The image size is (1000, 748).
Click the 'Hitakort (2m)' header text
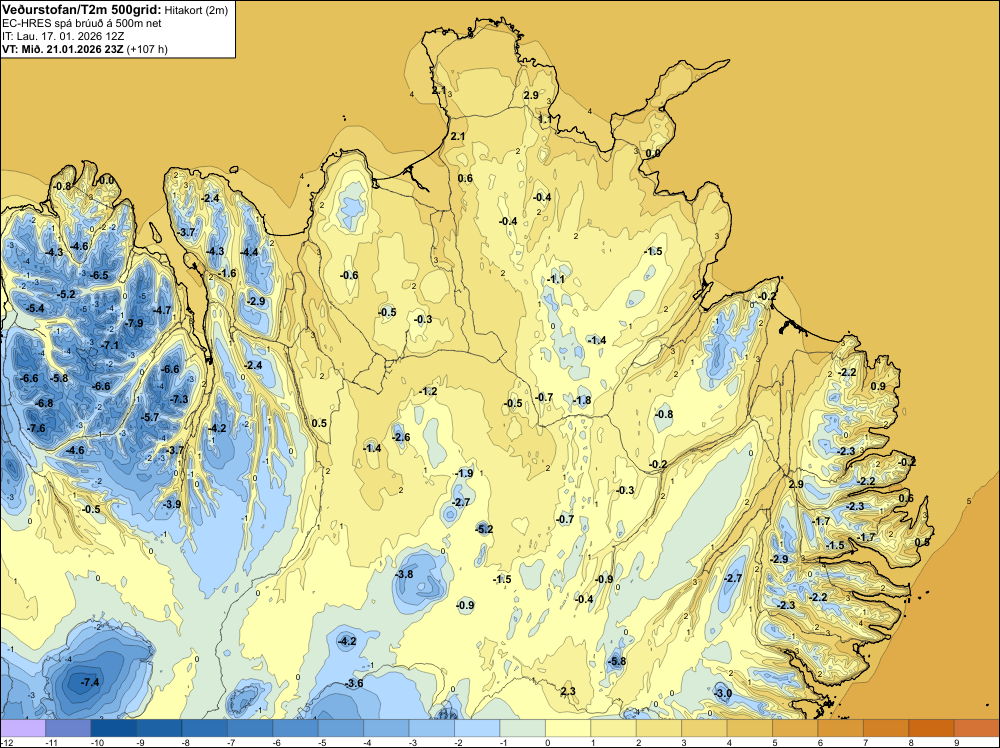click(x=196, y=10)
